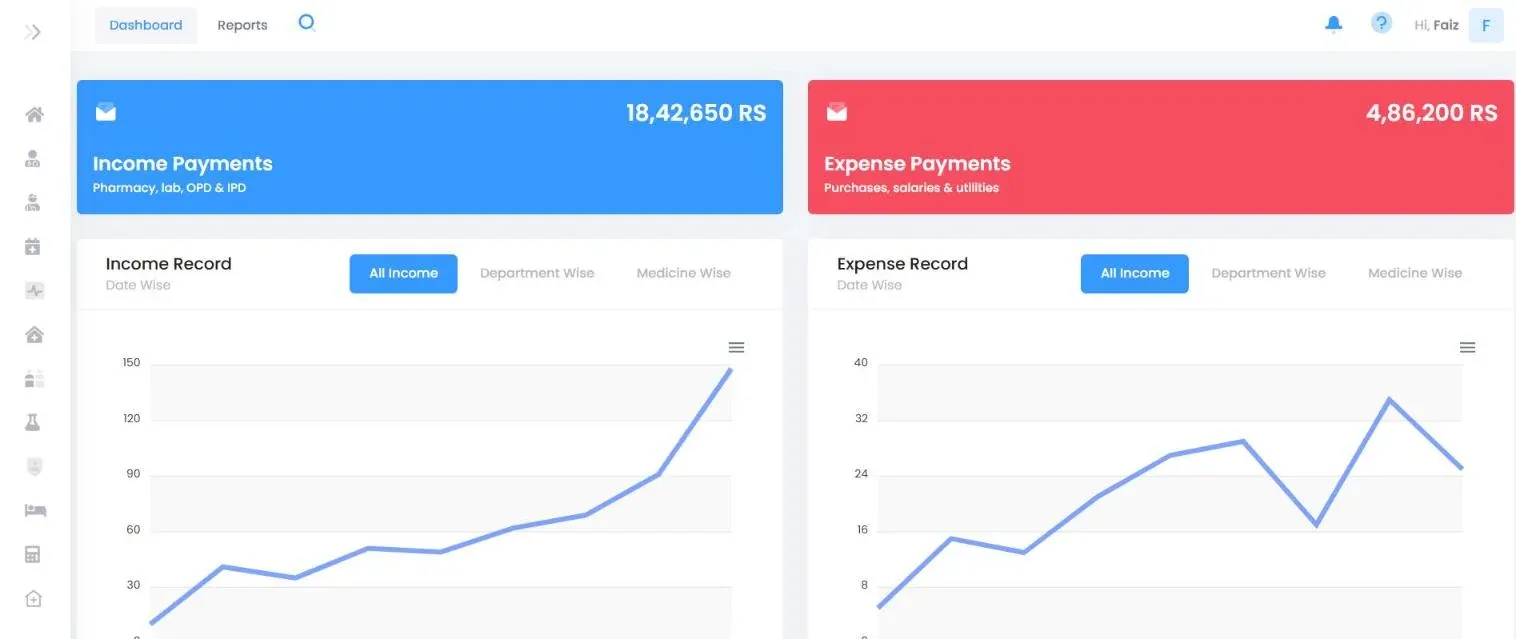
Task: Click 'Purchases, salaries & utilities' subtitle
Action: coord(911,188)
